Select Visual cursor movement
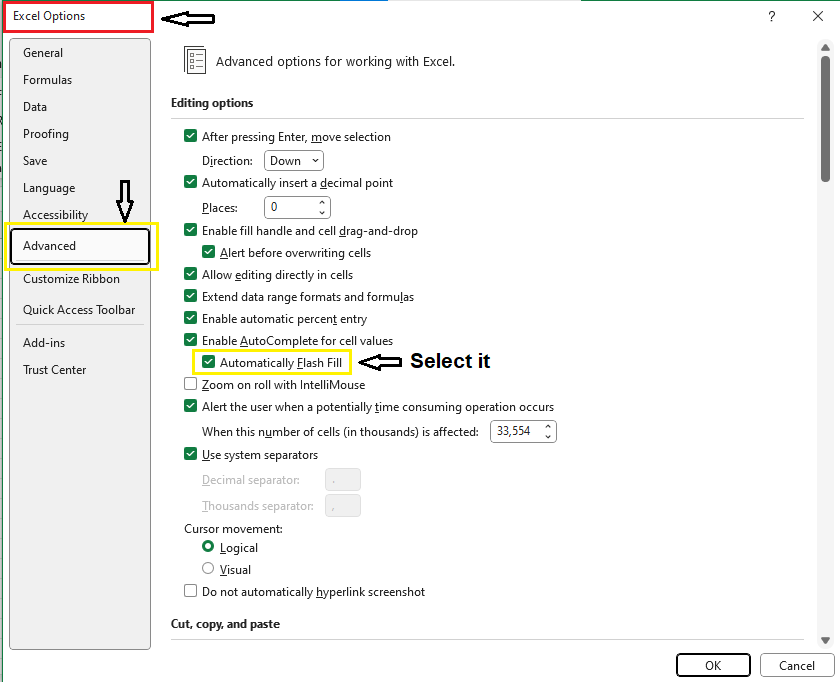840x682 pixels. [208, 568]
